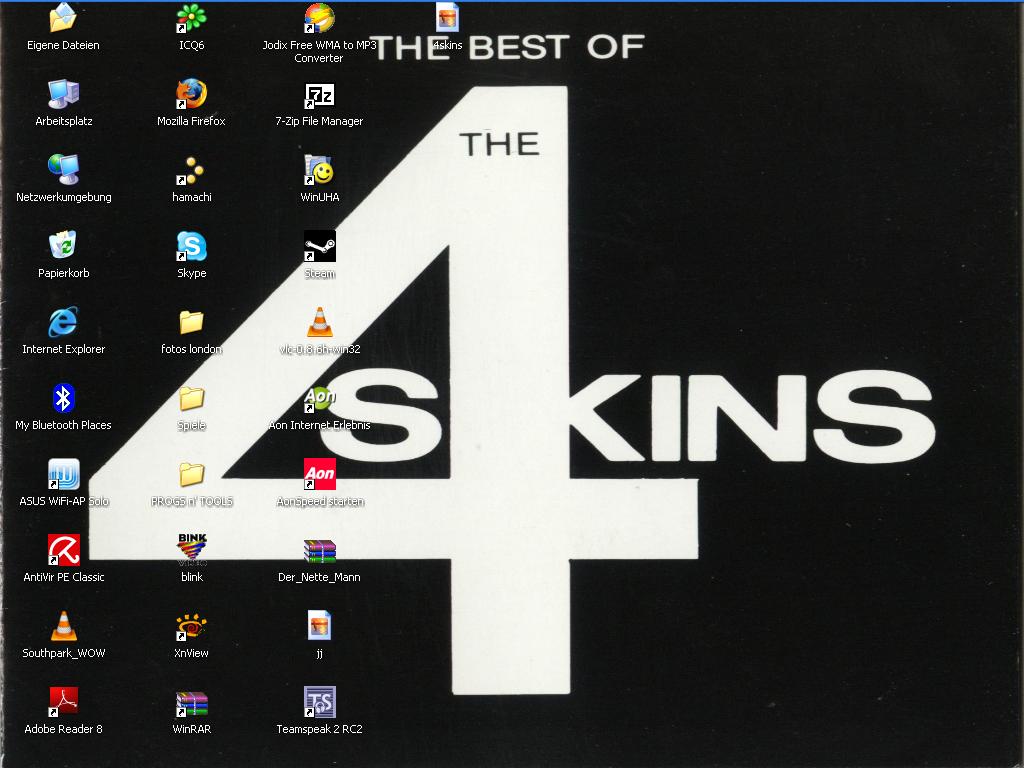Select the Papierkorb recycle bin
This screenshot has width=1024, height=768.
pyautogui.click(x=63, y=247)
